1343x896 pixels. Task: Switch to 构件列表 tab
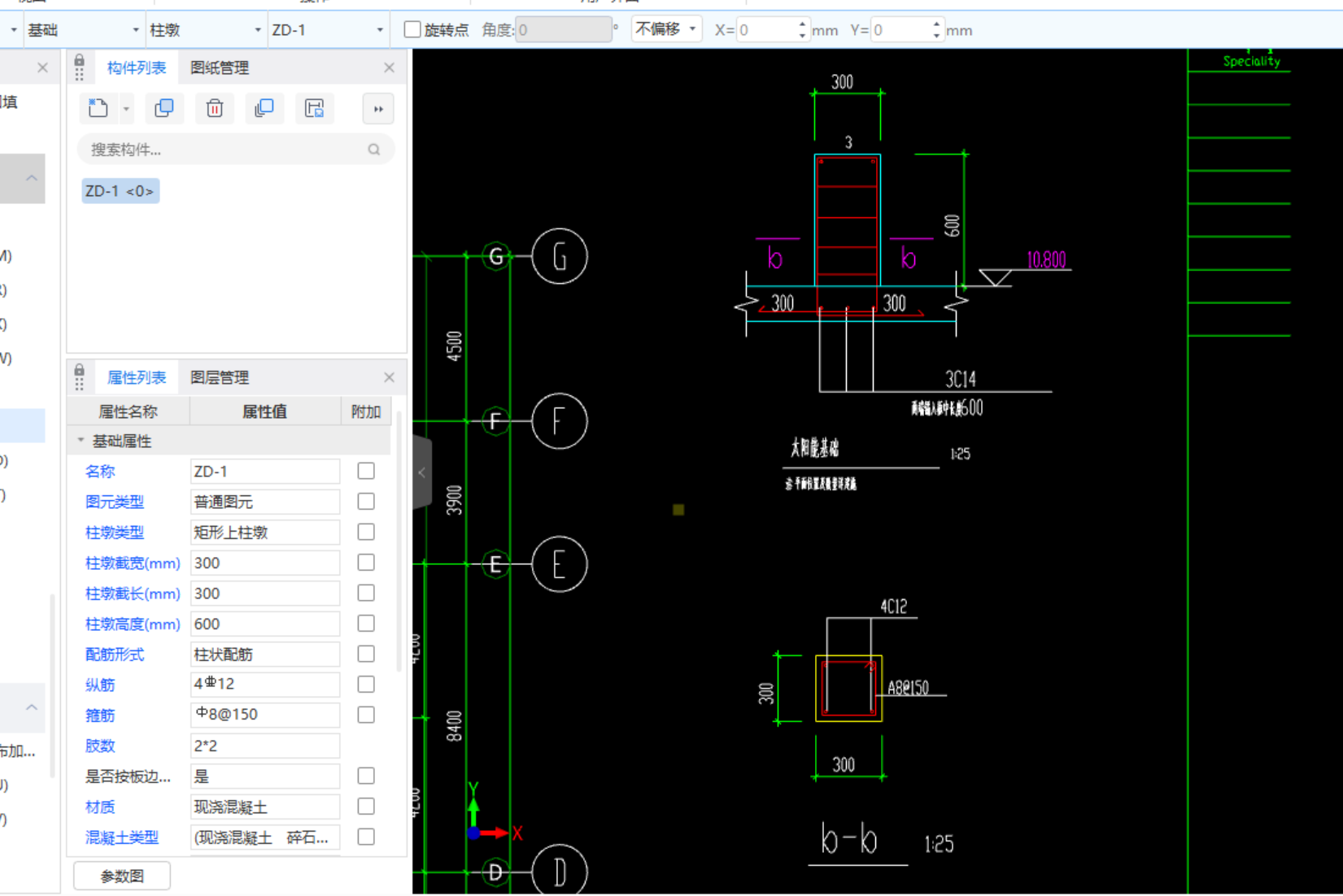click(137, 67)
